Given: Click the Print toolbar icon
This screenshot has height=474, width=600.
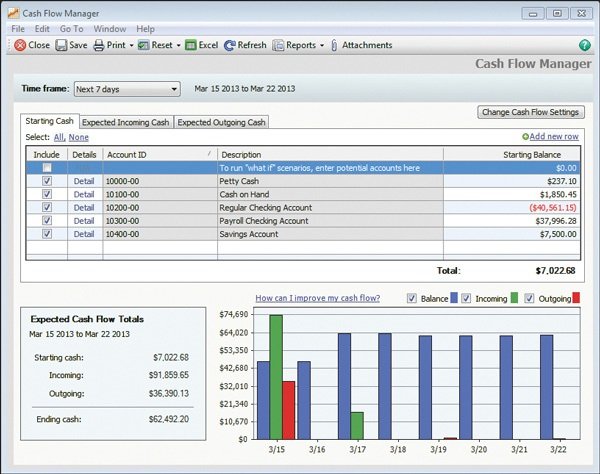Looking at the screenshot, I should point(99,45).
